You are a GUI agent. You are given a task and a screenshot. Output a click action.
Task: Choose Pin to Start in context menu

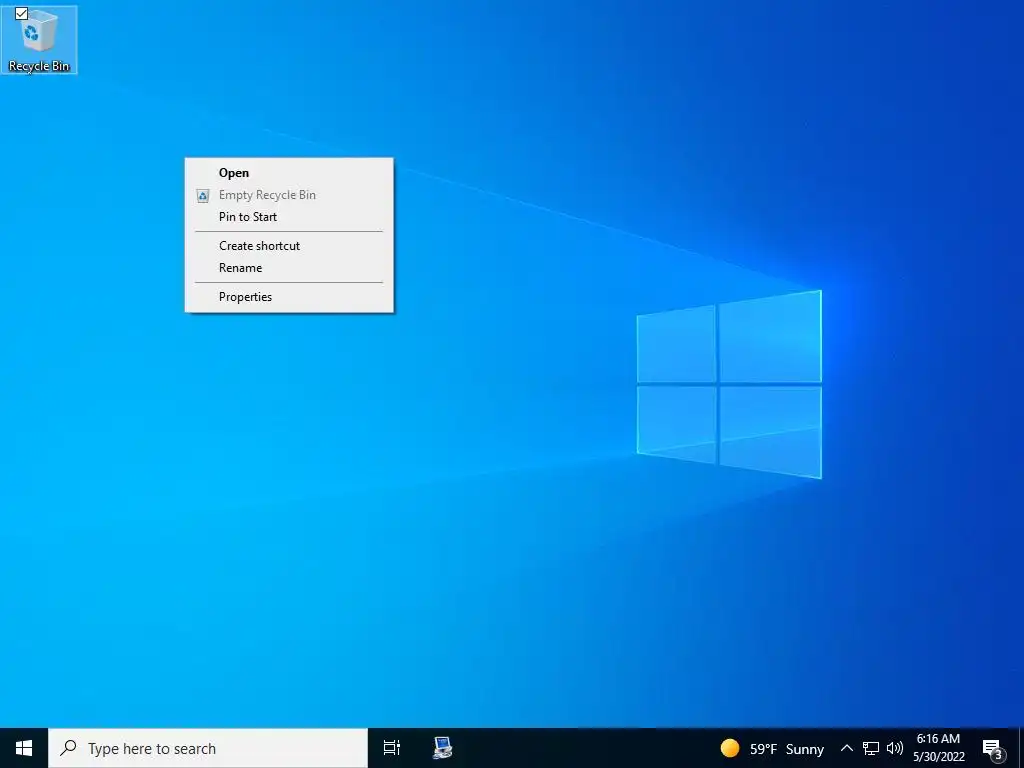click(x=289, y=217)
